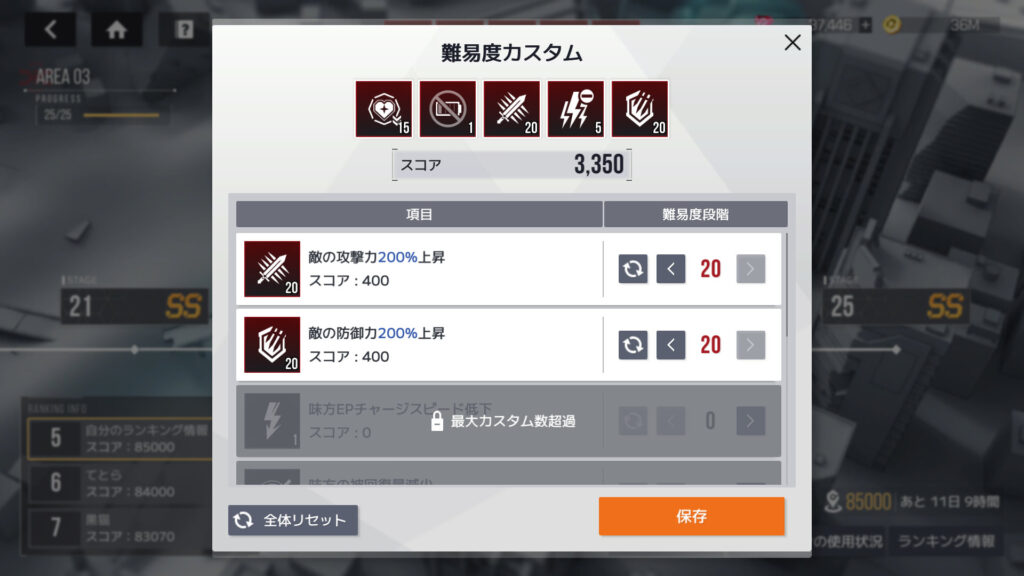This screenshot has width=1024, height=576.
Task: Click the 保存 save button
Action: (692, 516)
